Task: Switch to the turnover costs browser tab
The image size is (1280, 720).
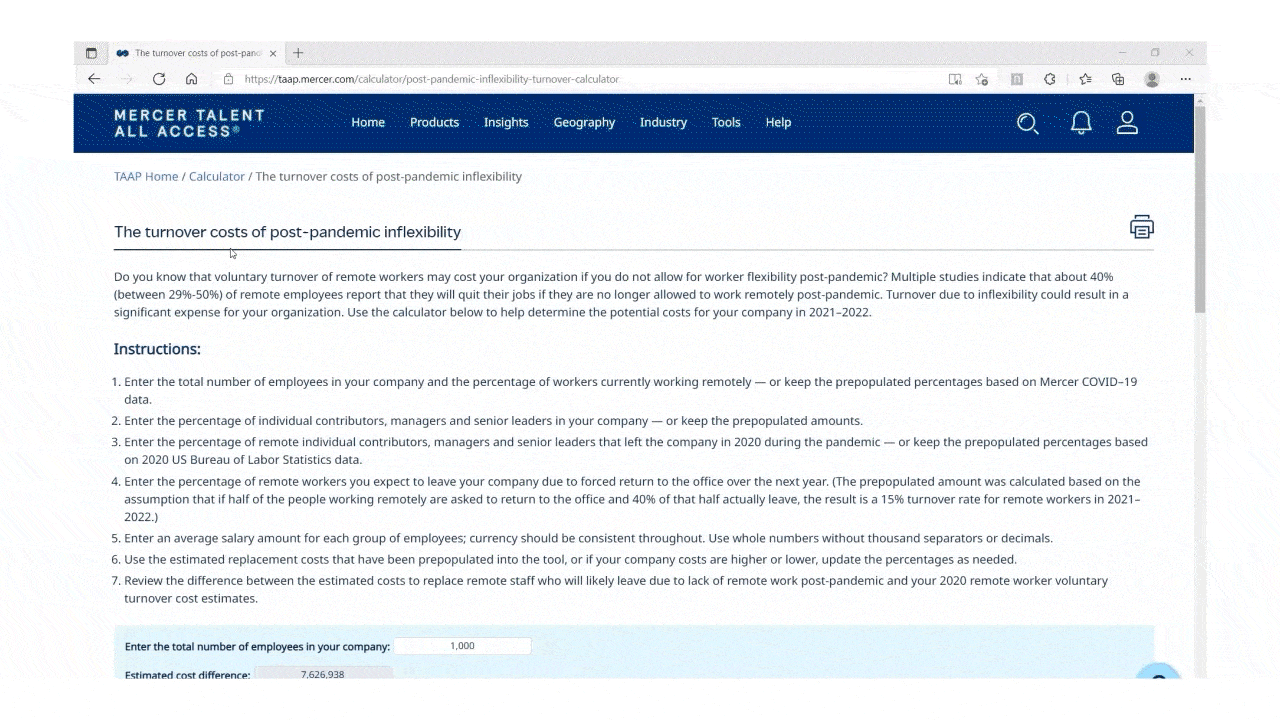Action: click(195, 53)
